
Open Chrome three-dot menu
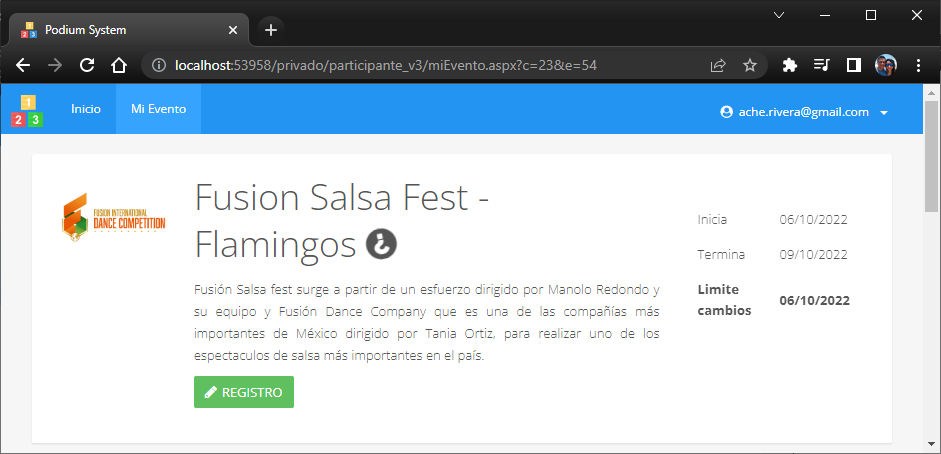tap(918, 65)
